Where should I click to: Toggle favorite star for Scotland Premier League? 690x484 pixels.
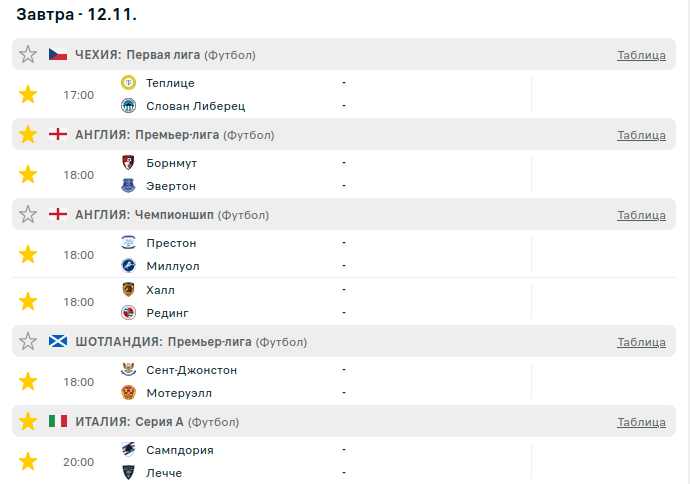[x=28, y=342]
